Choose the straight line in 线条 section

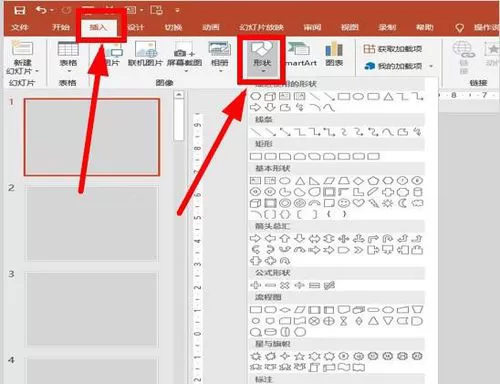point(255,132)
